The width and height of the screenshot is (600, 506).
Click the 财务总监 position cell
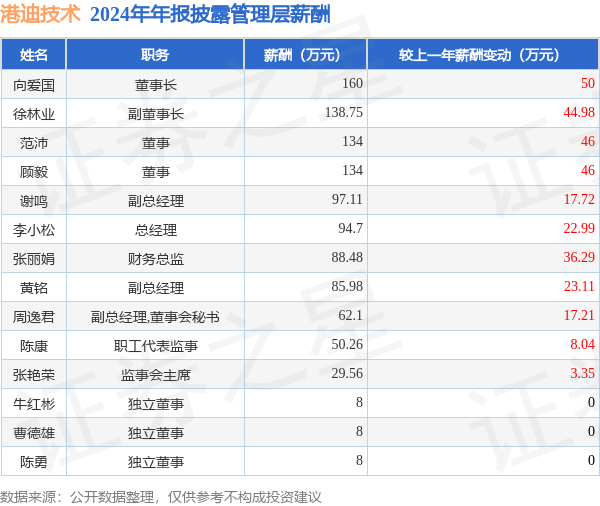pos(155,259)
